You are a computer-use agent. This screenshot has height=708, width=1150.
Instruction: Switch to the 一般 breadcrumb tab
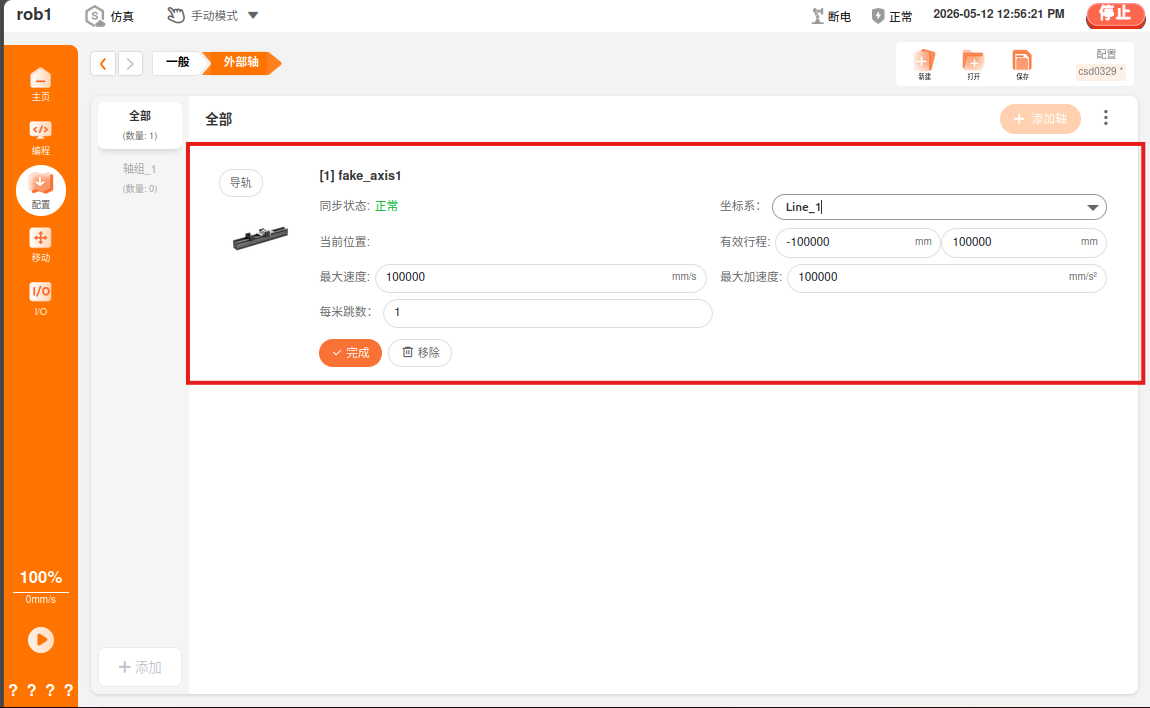point(177,62)
